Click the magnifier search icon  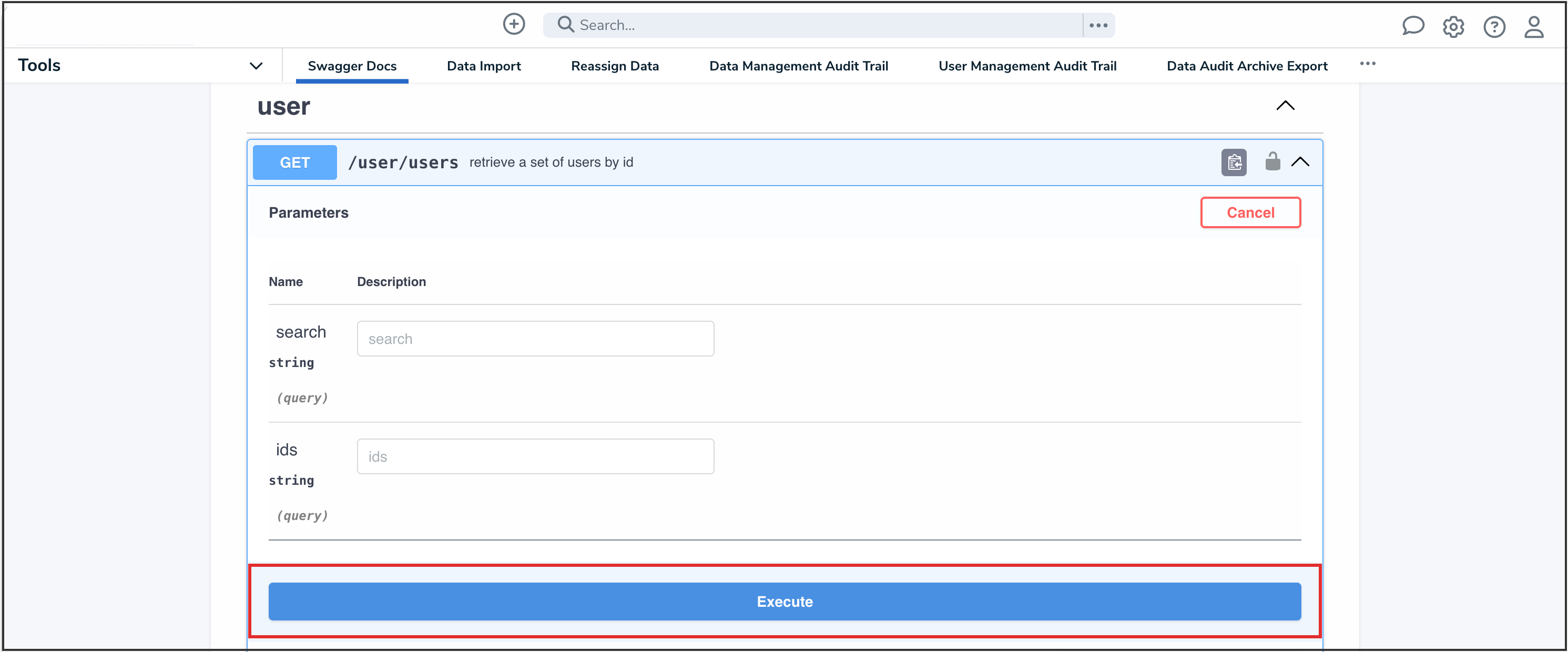565,24
